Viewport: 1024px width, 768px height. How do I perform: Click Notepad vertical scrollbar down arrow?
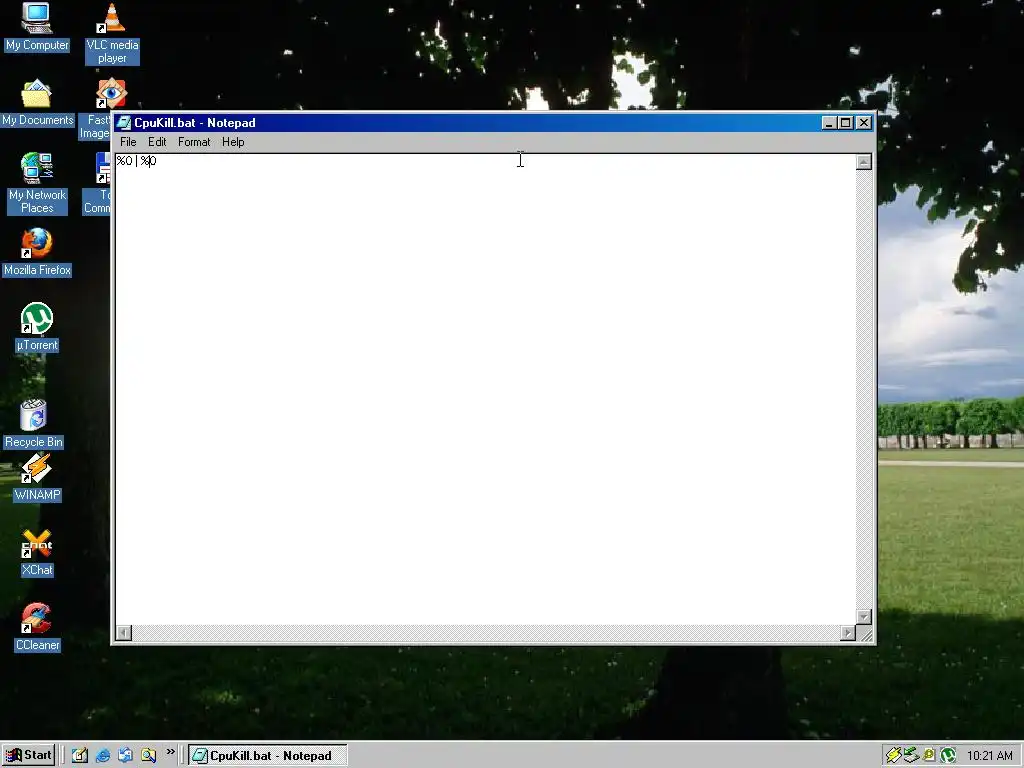click(x=863, y=616)
